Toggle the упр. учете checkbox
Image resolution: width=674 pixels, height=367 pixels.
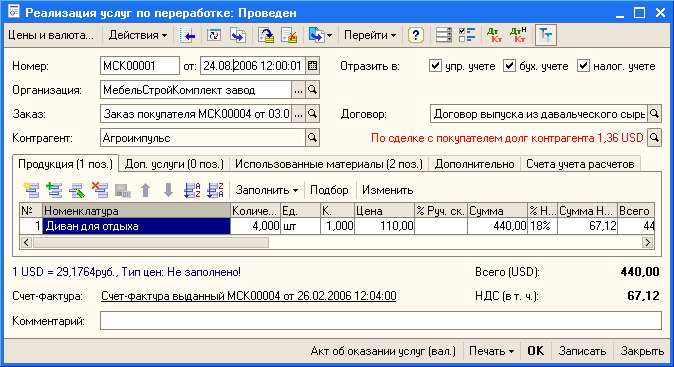point(435,66)
